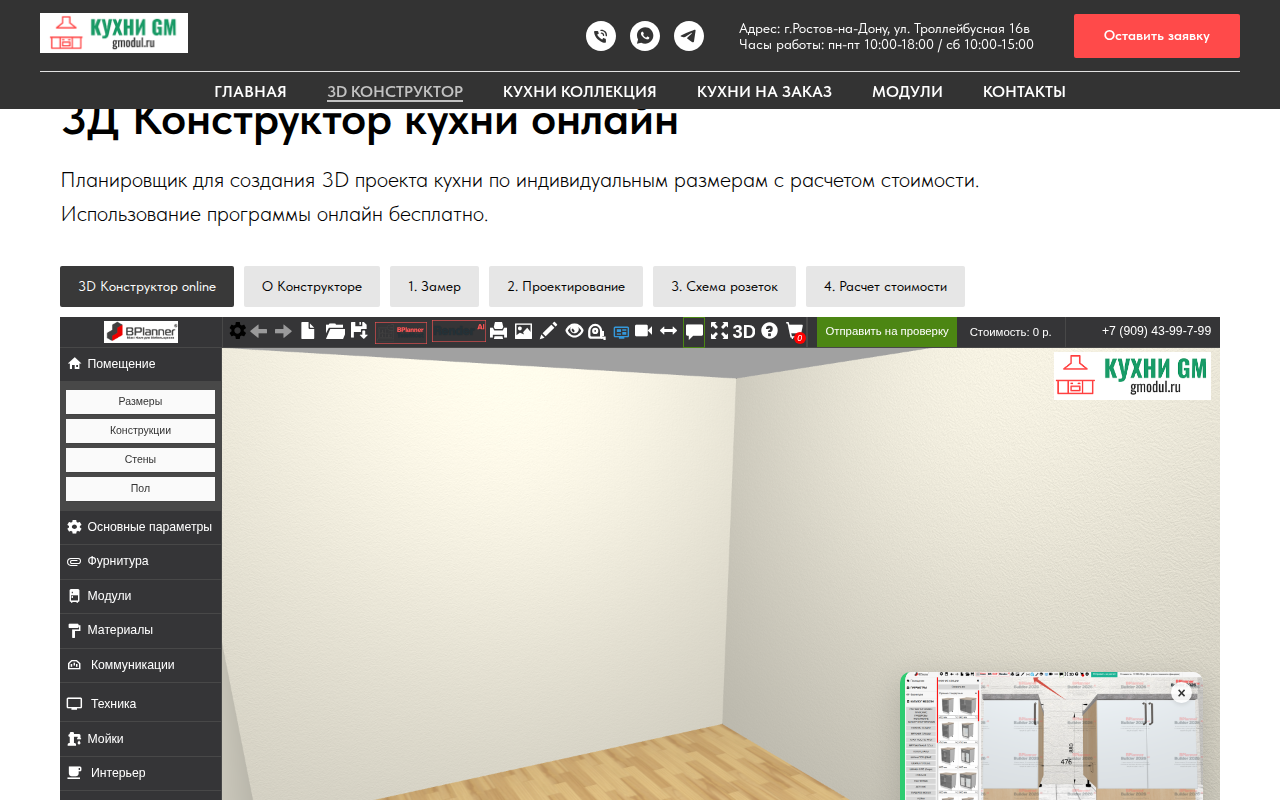This screenshot has height=800, width=1280.
Task: Collapse the Помещение section
Action: coord(141,364)
